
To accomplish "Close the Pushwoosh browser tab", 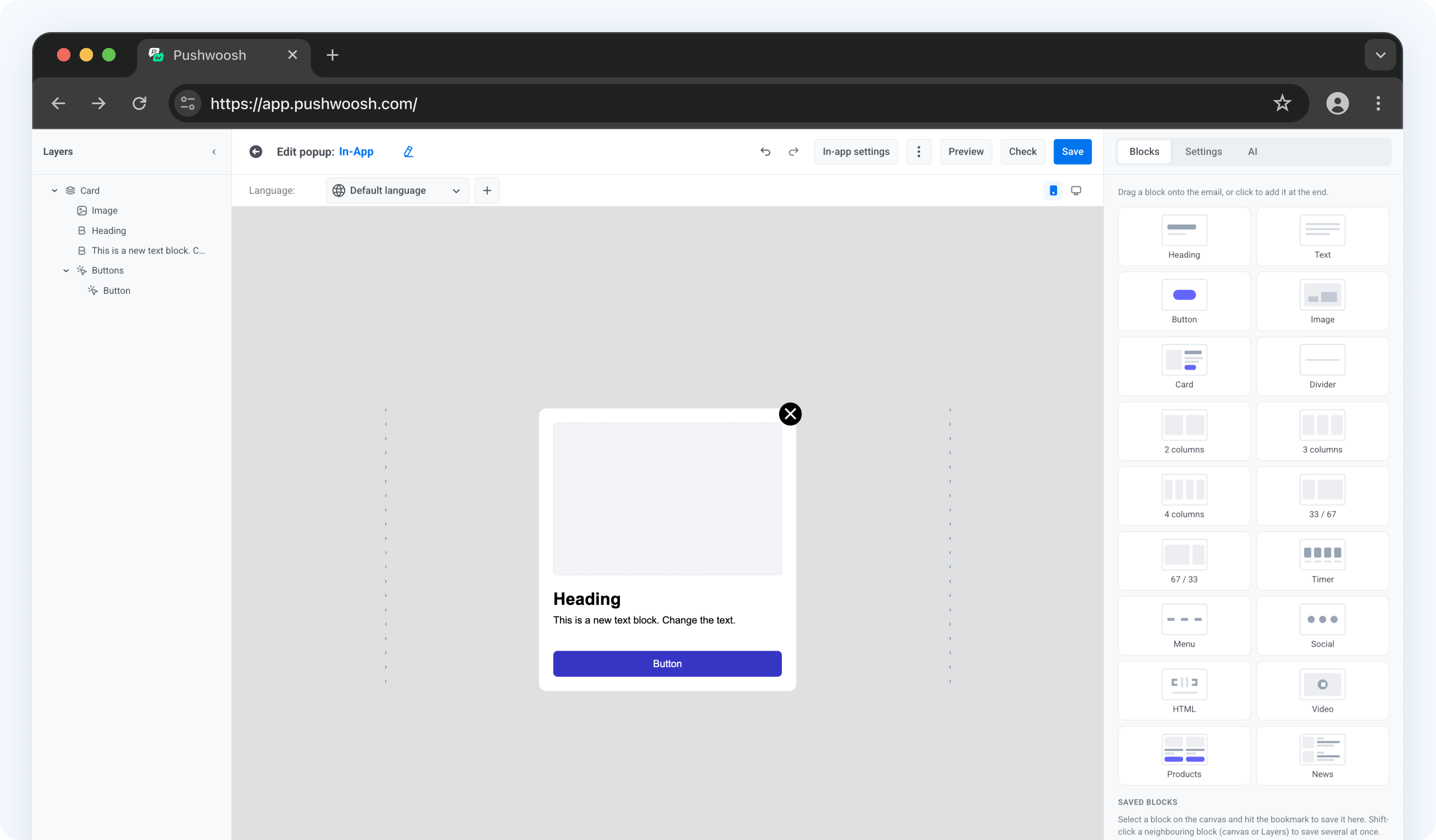I will pos(292,55).
